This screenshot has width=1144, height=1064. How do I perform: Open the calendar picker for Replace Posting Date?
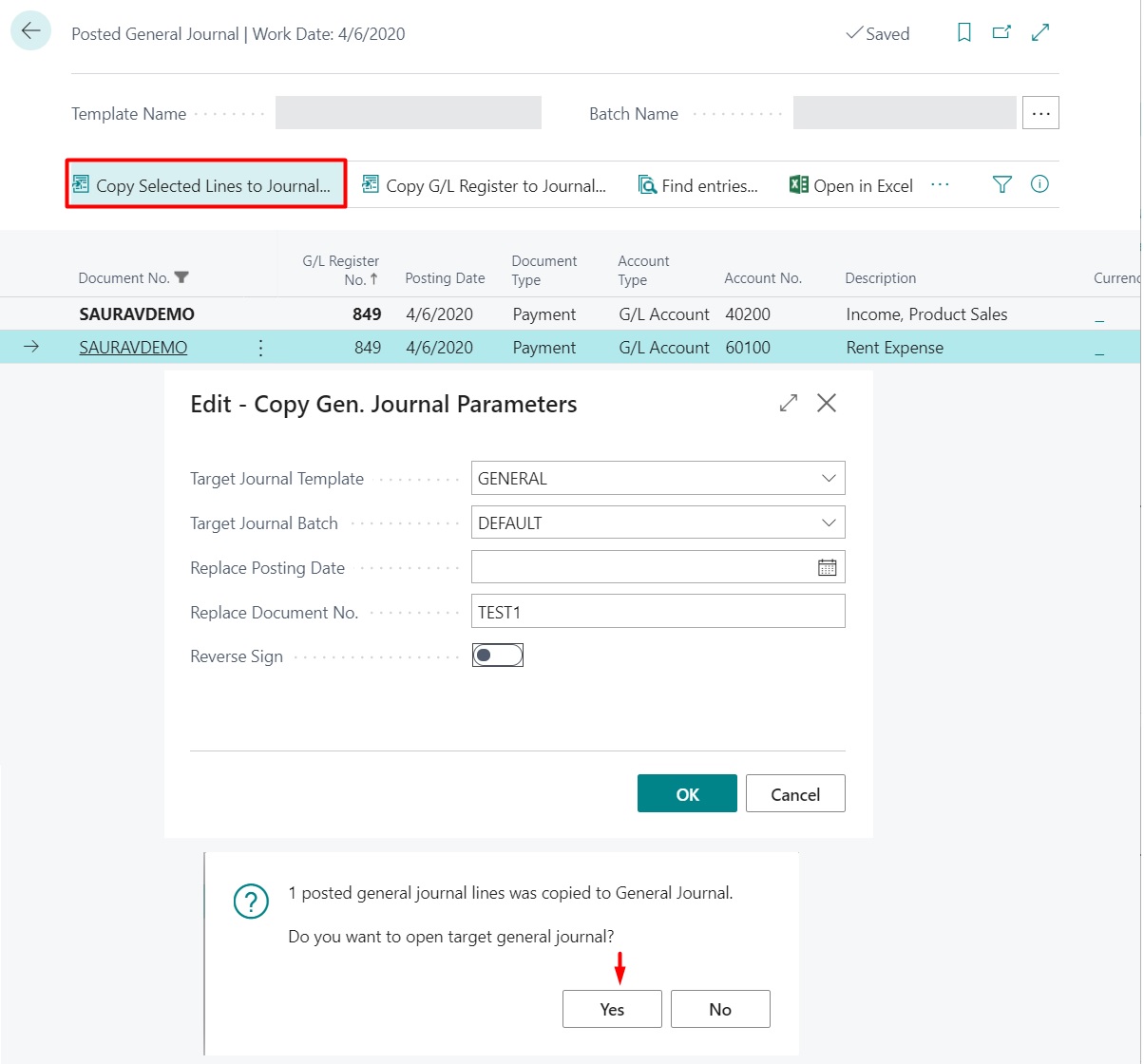click(826, 566)
